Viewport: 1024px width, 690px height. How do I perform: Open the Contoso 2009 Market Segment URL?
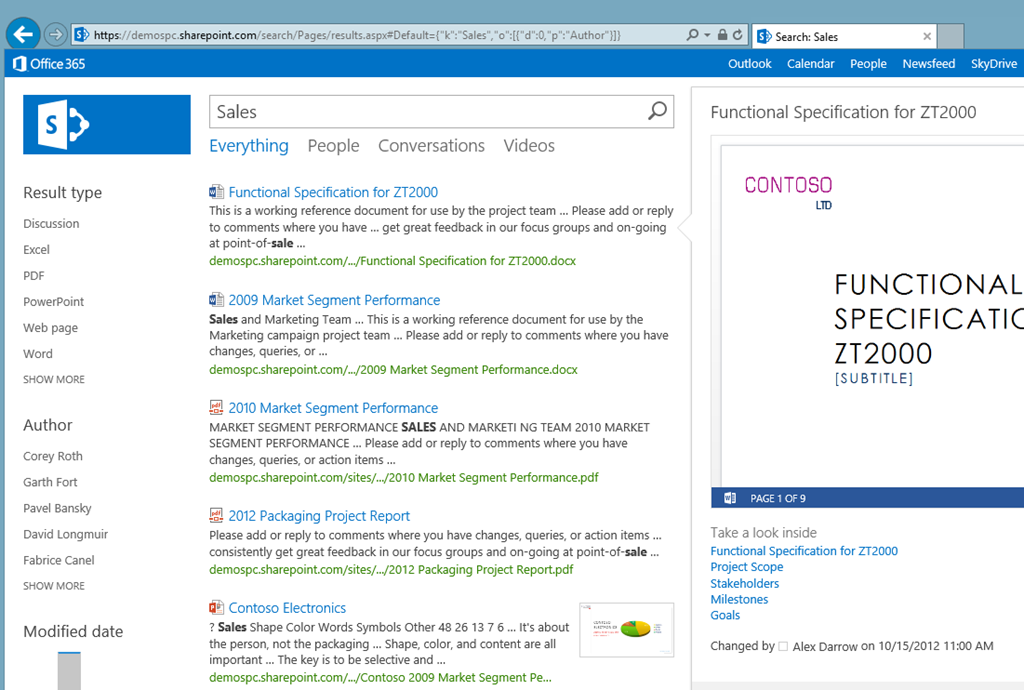[380, 678]
